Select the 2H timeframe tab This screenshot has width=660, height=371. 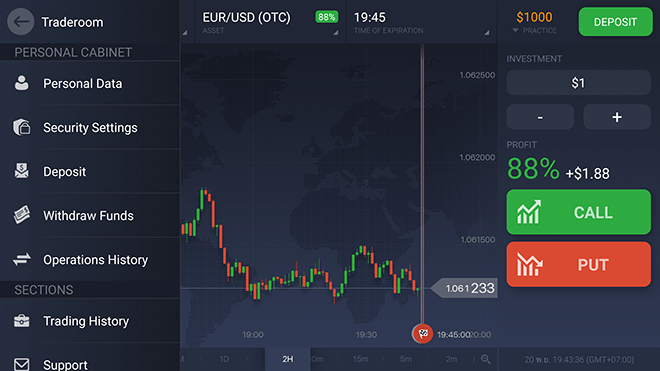287,359
